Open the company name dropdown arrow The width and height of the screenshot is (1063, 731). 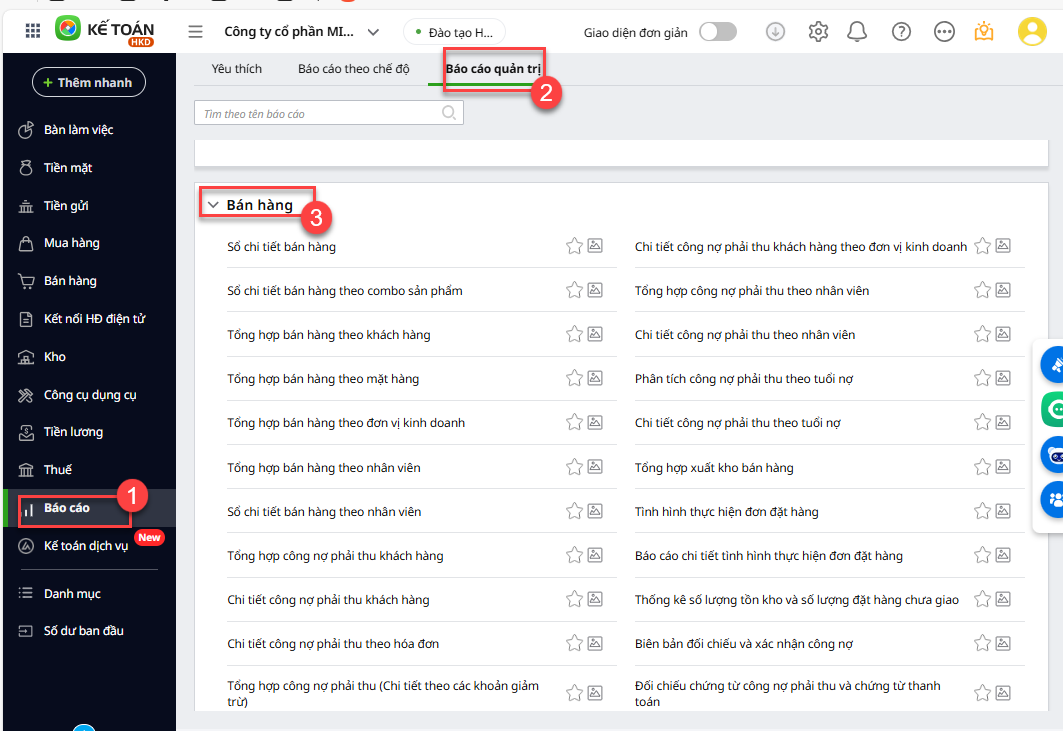tap(373, 32)
